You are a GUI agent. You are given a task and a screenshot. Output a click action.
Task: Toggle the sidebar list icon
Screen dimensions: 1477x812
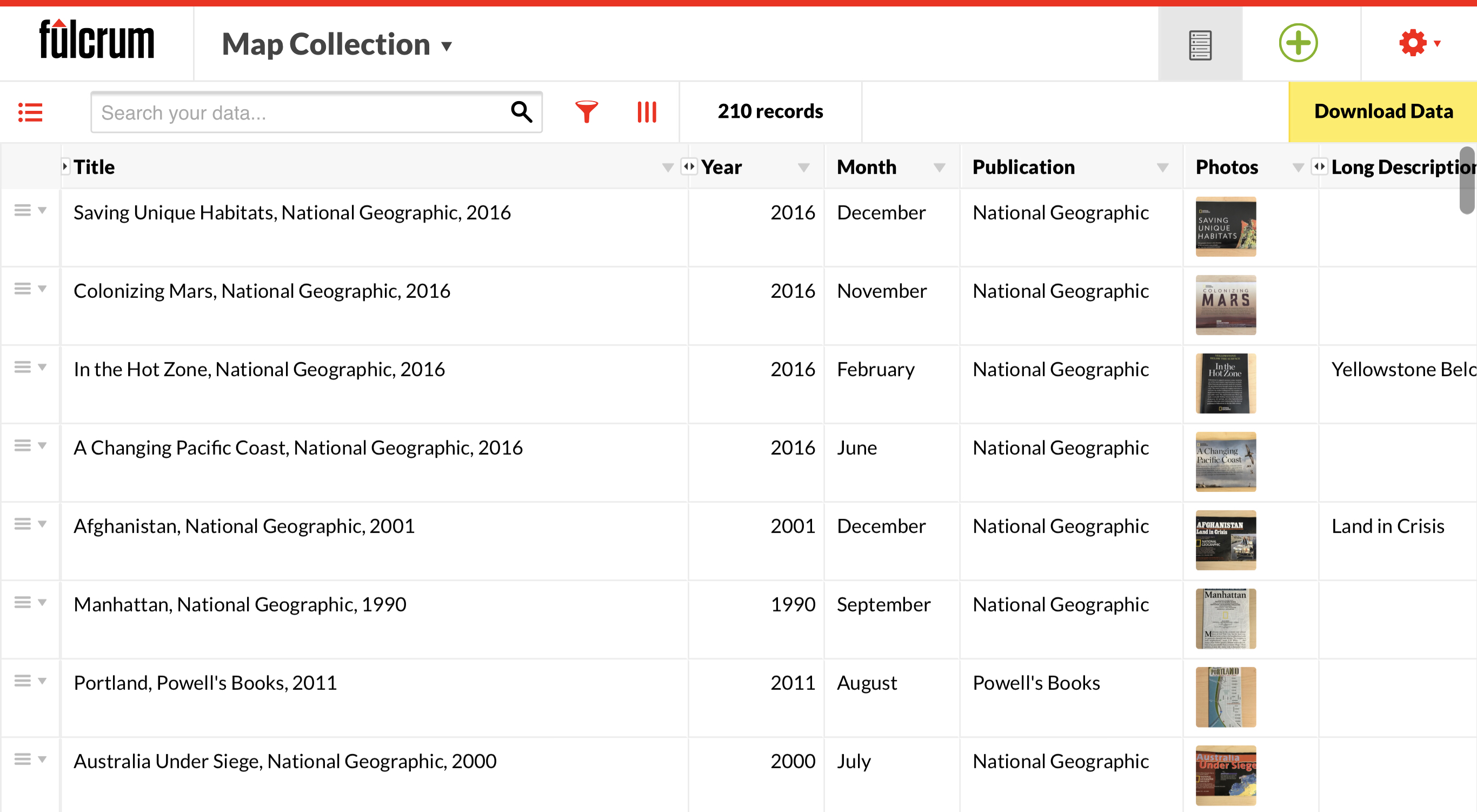30,112
